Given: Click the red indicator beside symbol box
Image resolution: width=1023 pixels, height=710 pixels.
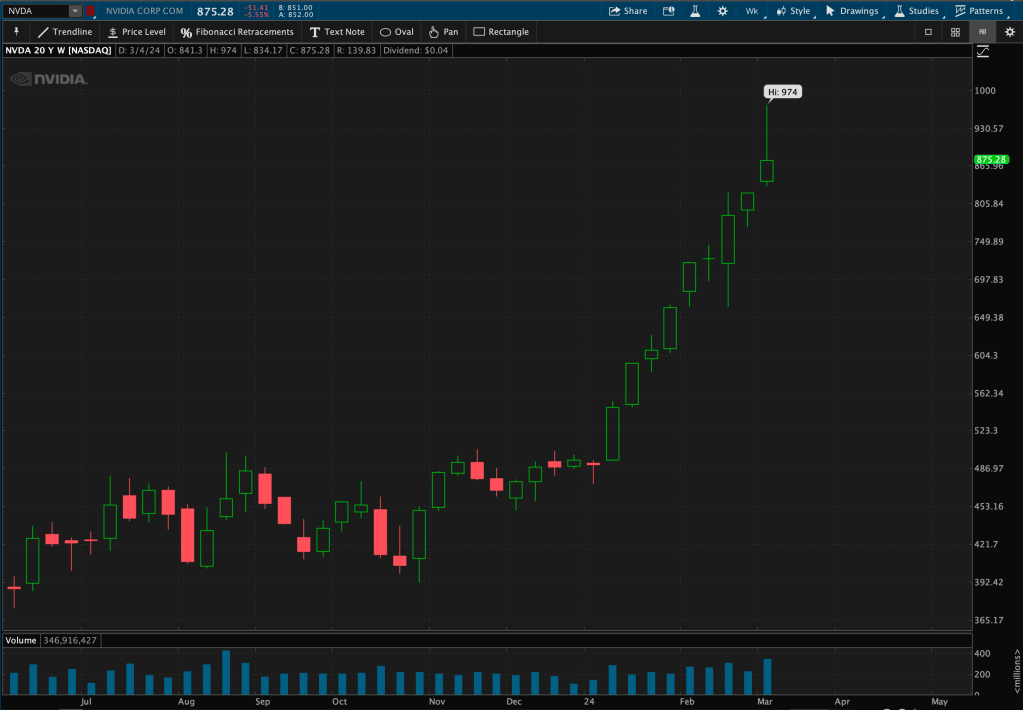Looking at the screenshot, I should [91, 11].
